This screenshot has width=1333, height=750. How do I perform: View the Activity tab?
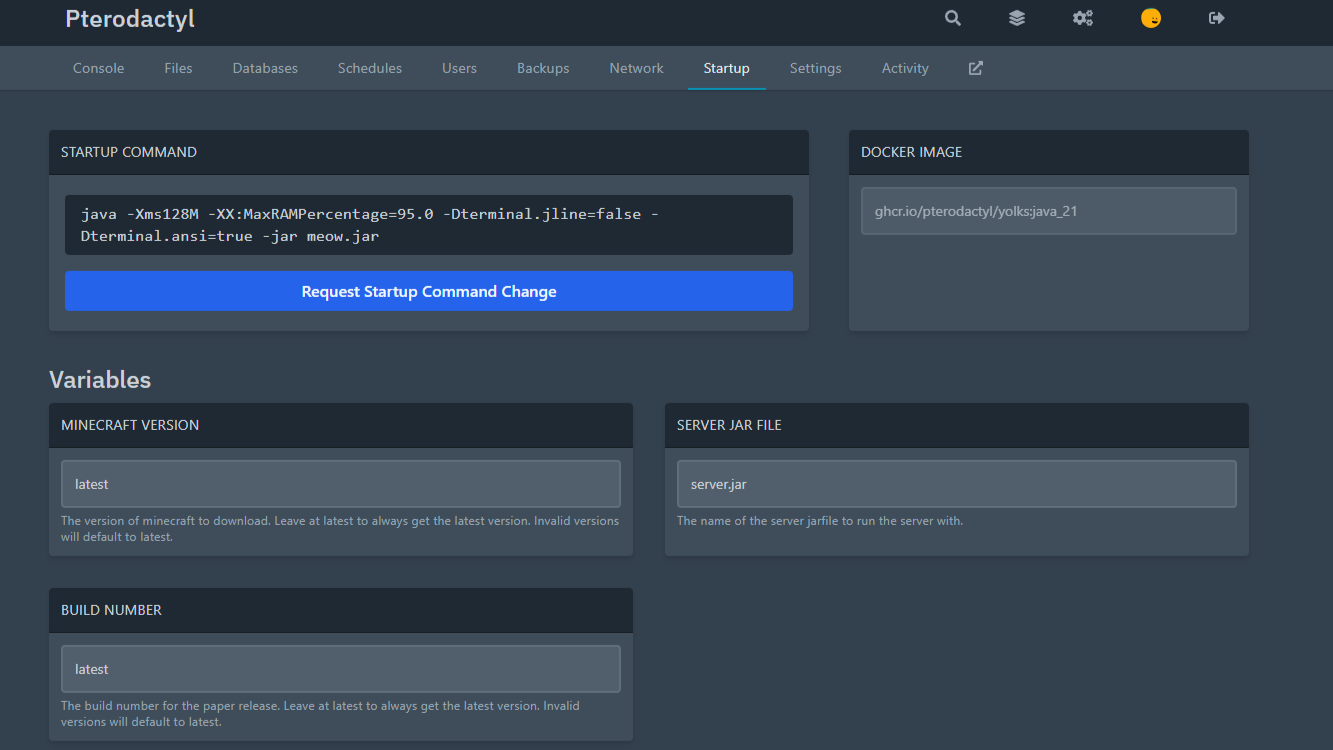904,67
